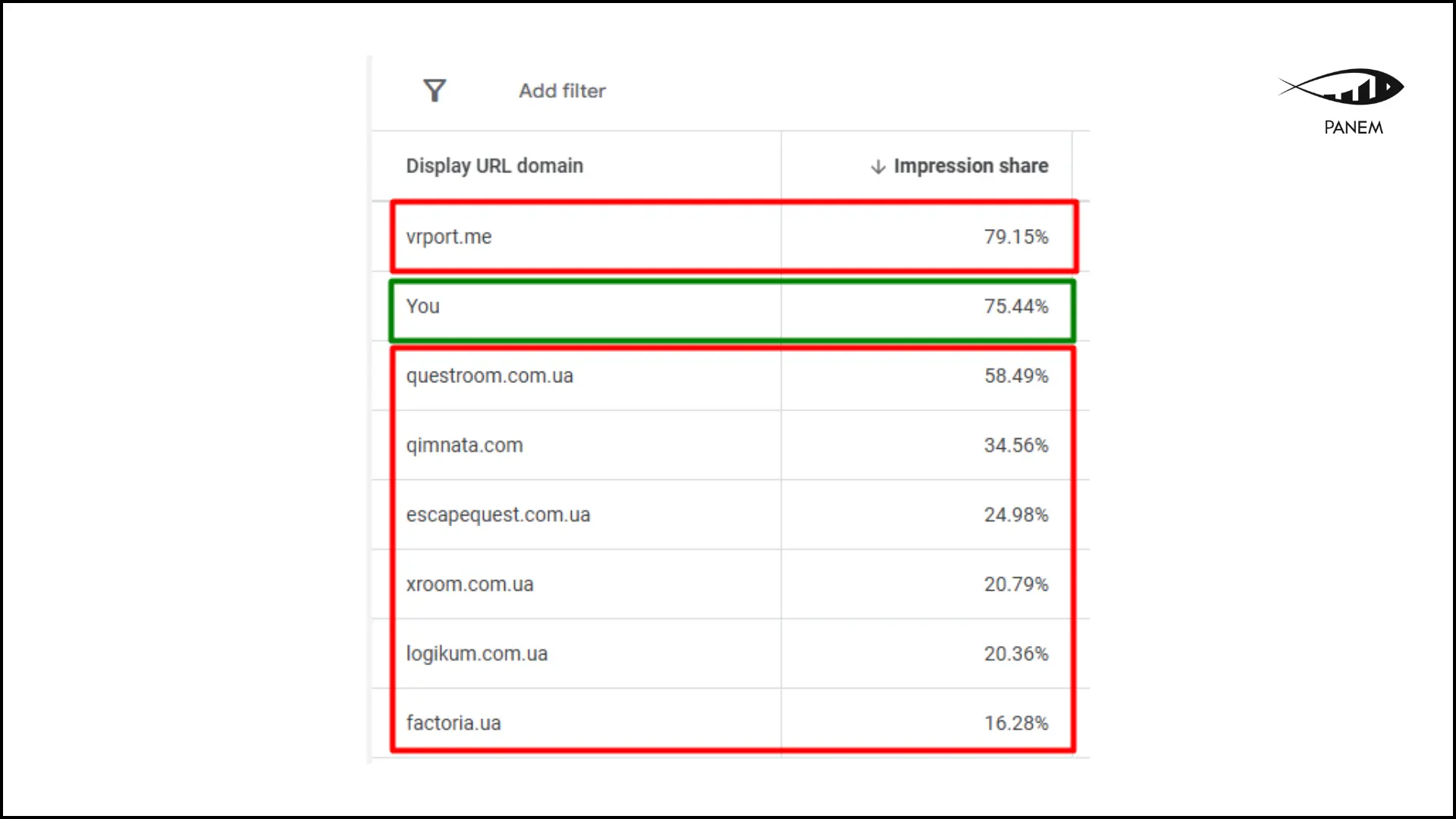This screenshot has width=1456, height=819.
Task: Click the factoria.ua domain
Action: point(453,723)
